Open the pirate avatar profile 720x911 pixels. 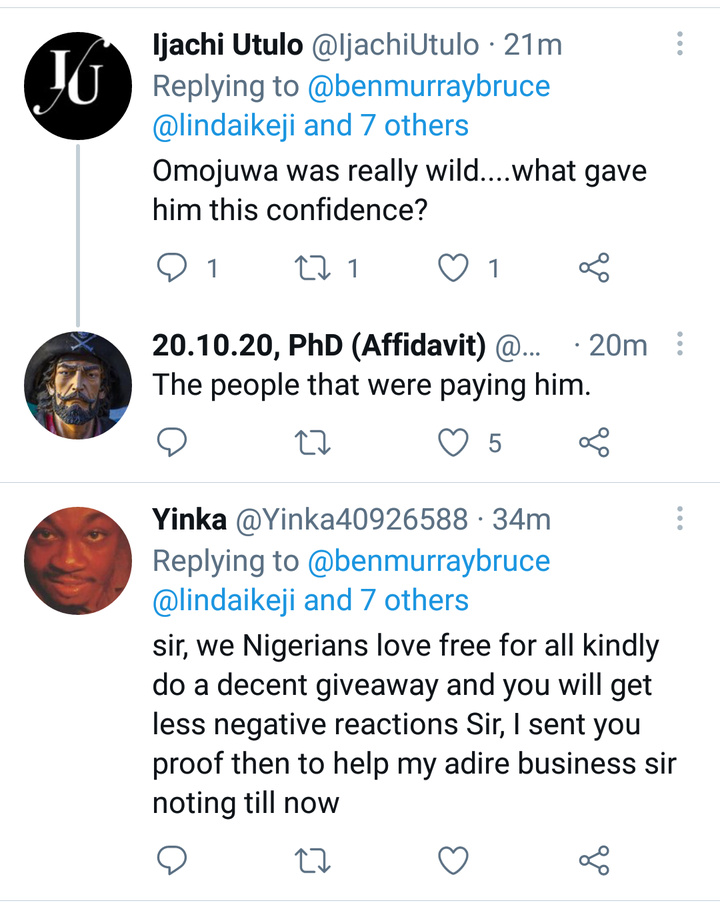(x=78, y=386)
